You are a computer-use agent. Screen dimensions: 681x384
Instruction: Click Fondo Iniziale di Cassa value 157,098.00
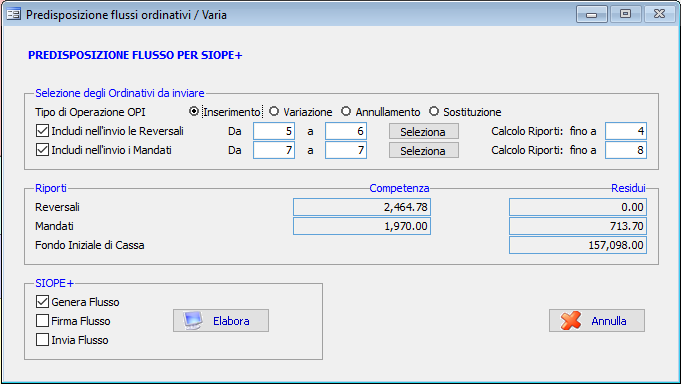point(578,245)
